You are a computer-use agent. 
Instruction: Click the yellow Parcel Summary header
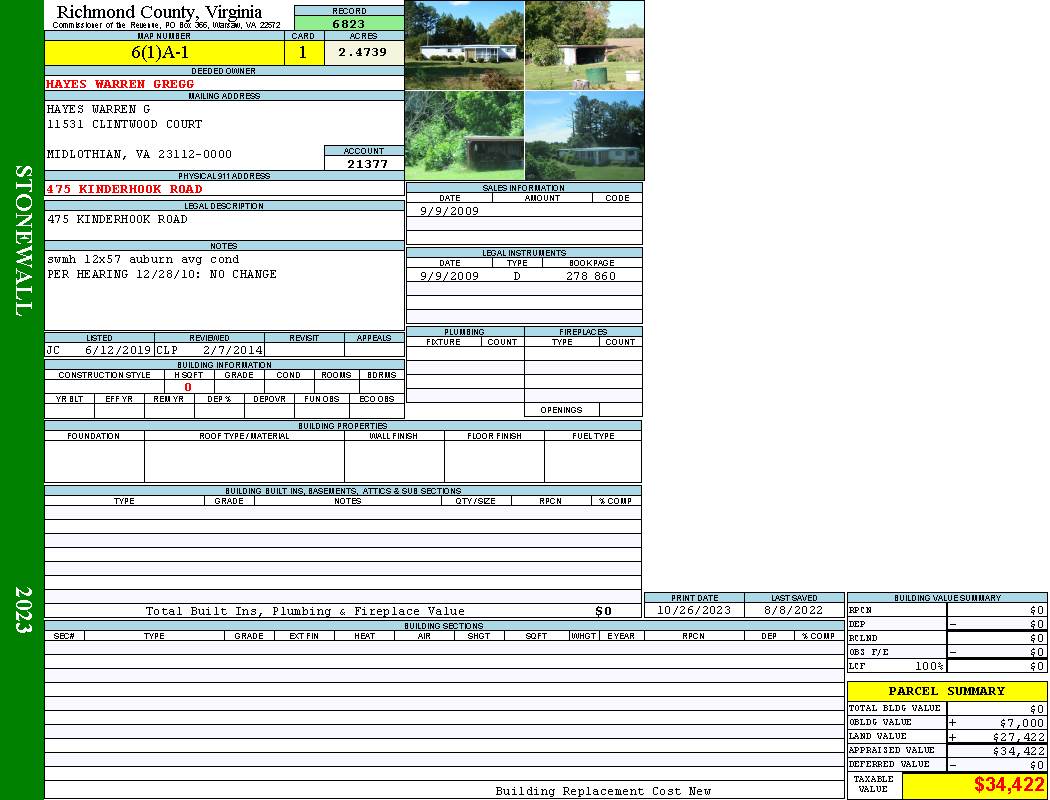[x=946, y=691]
